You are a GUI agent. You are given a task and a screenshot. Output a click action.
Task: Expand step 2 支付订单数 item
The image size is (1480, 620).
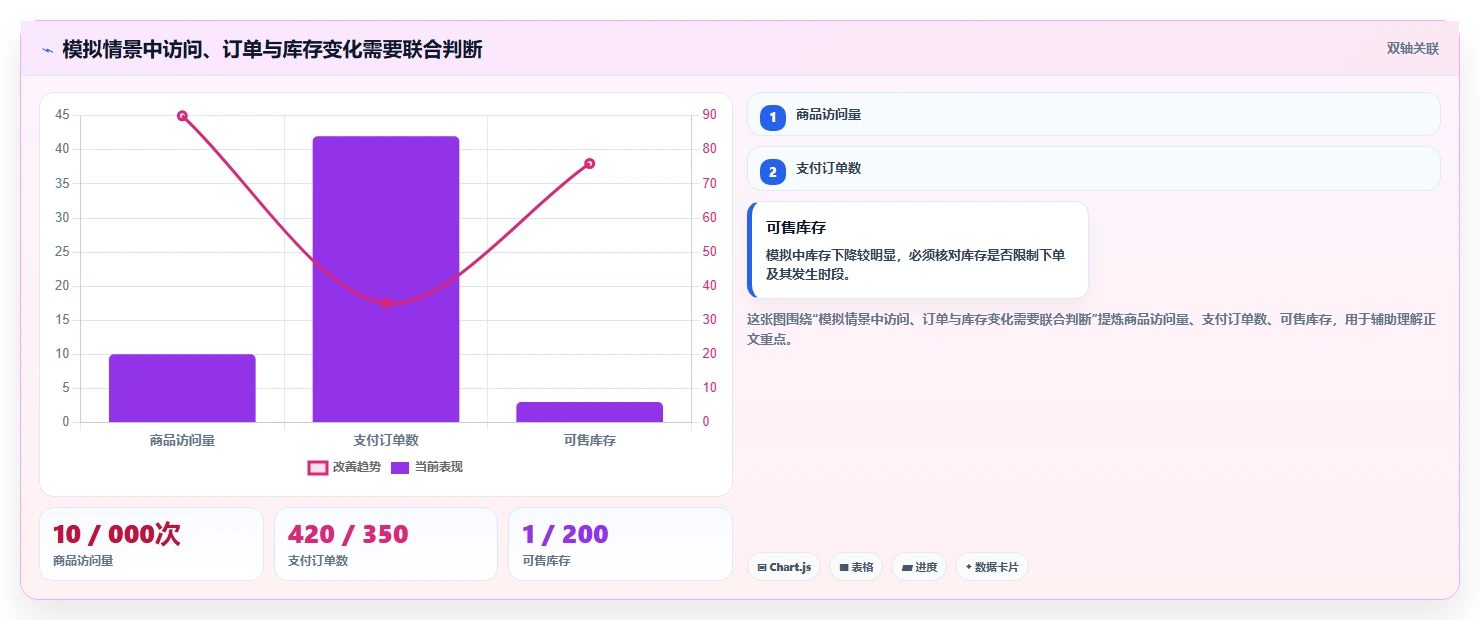pyautogui.click(x=1093, y=168)
